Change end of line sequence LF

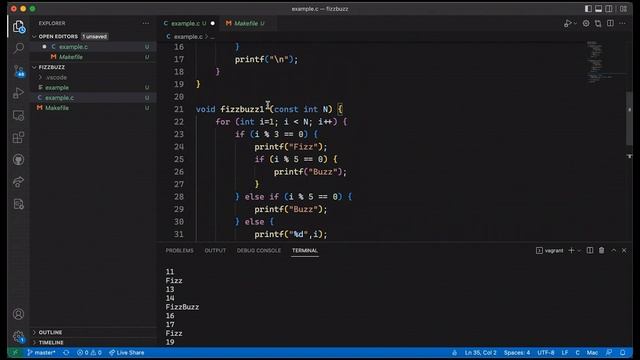(565, 353)
